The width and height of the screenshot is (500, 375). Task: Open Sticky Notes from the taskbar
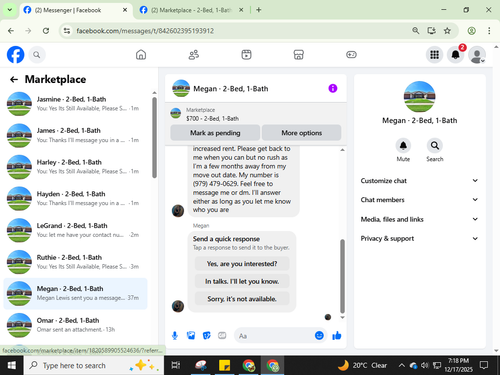[224, 365]
